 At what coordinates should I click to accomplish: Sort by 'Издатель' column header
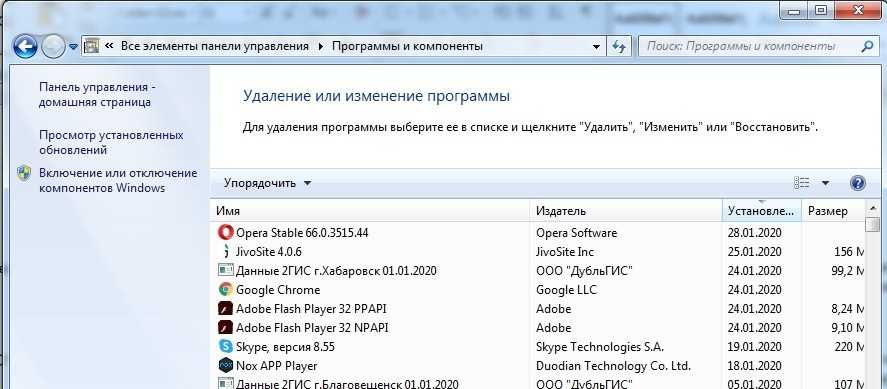tap(626, 211)
